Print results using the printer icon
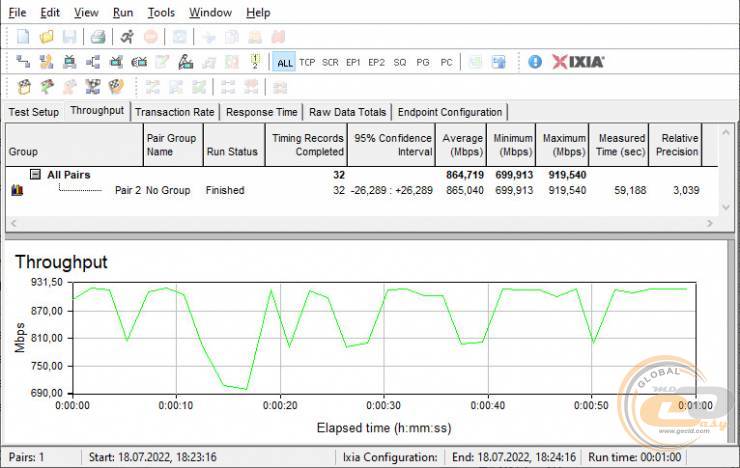Screen dimensions: 740x468 98,37
